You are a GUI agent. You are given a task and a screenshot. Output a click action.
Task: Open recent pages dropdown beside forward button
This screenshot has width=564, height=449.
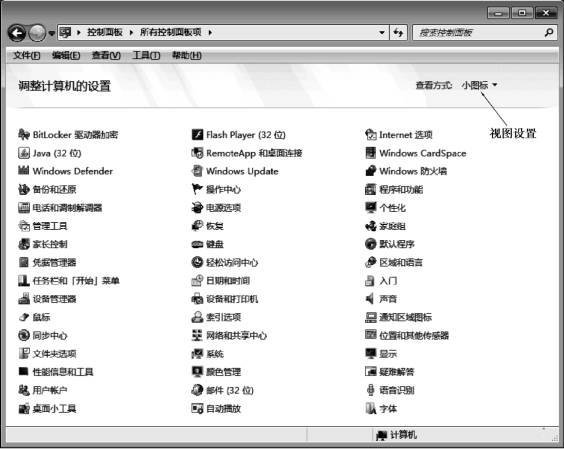pos(52,33)
